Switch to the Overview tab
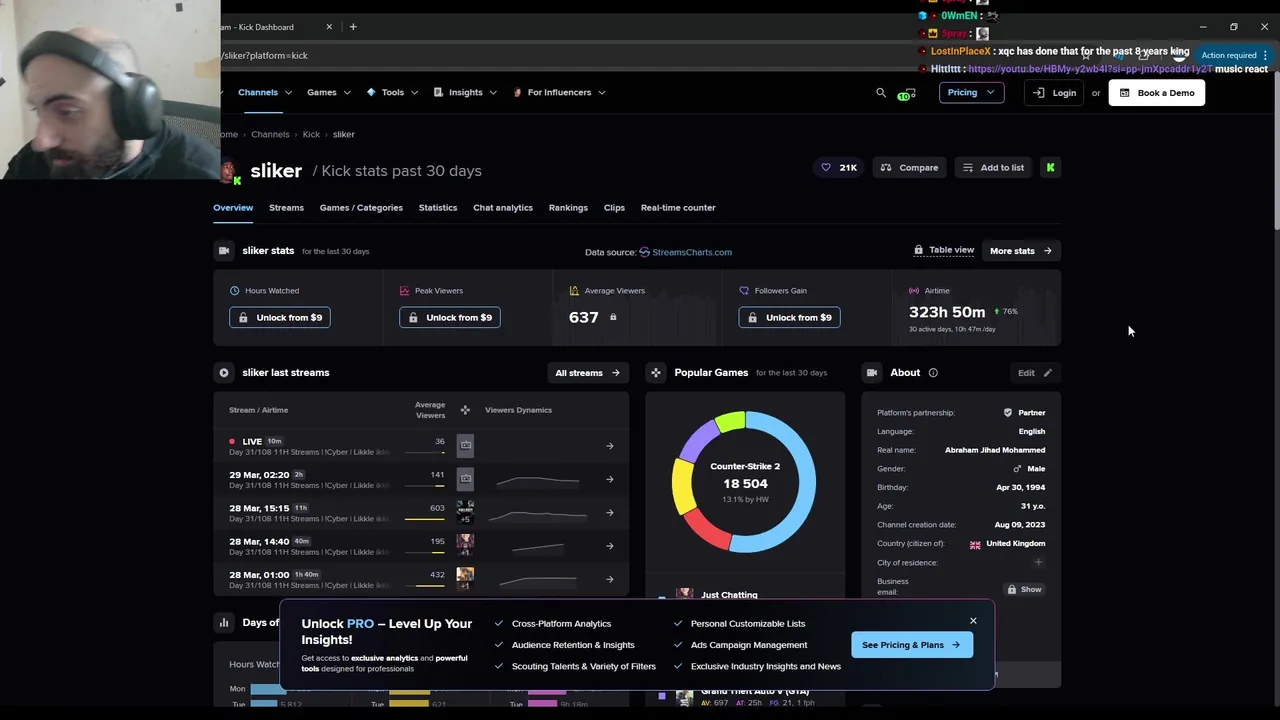Screen dimensions: 1280x720 click(x=233, y=208)
